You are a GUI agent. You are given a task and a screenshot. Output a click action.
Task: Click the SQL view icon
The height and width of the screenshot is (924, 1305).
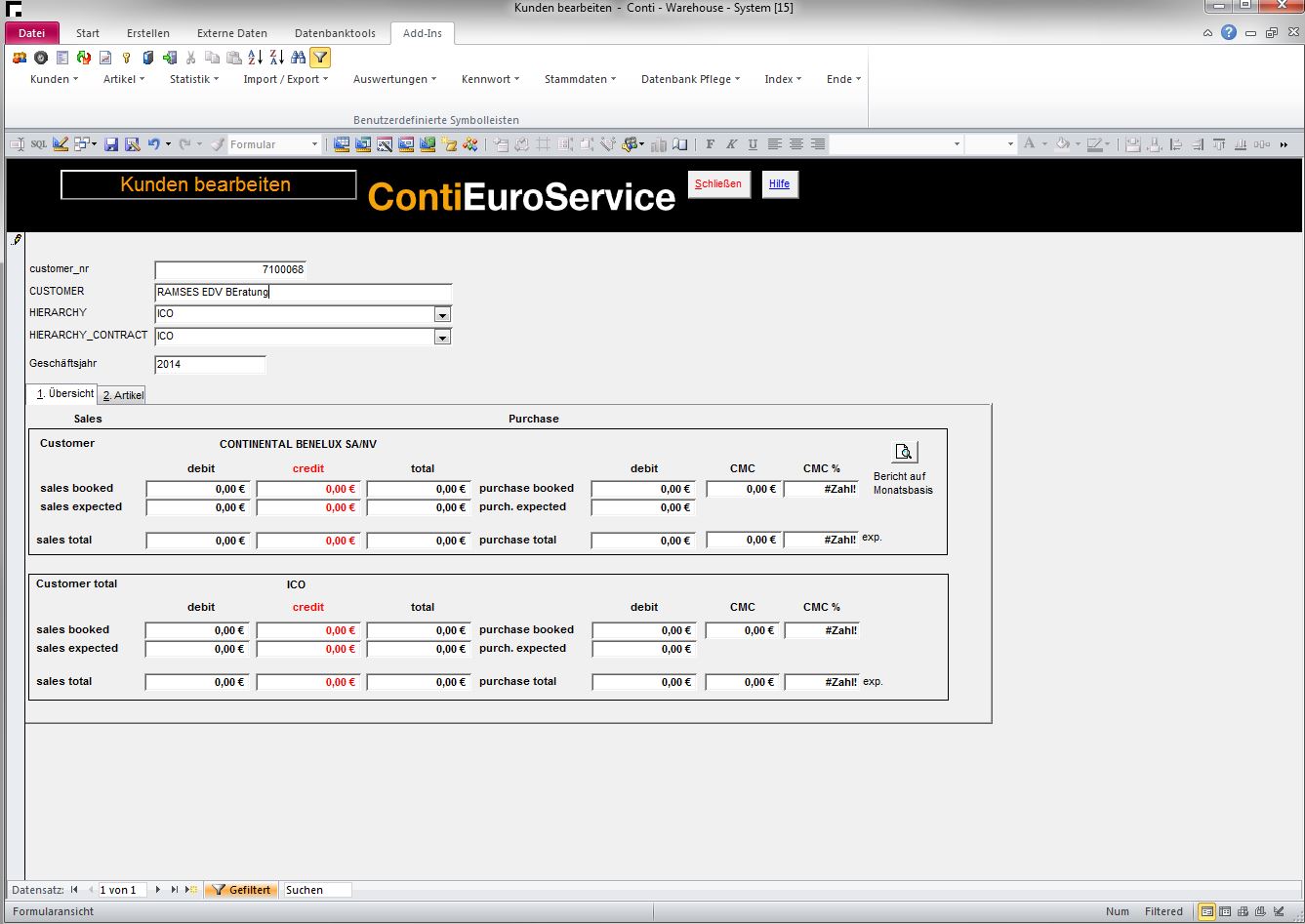click(x=38, y=144)
